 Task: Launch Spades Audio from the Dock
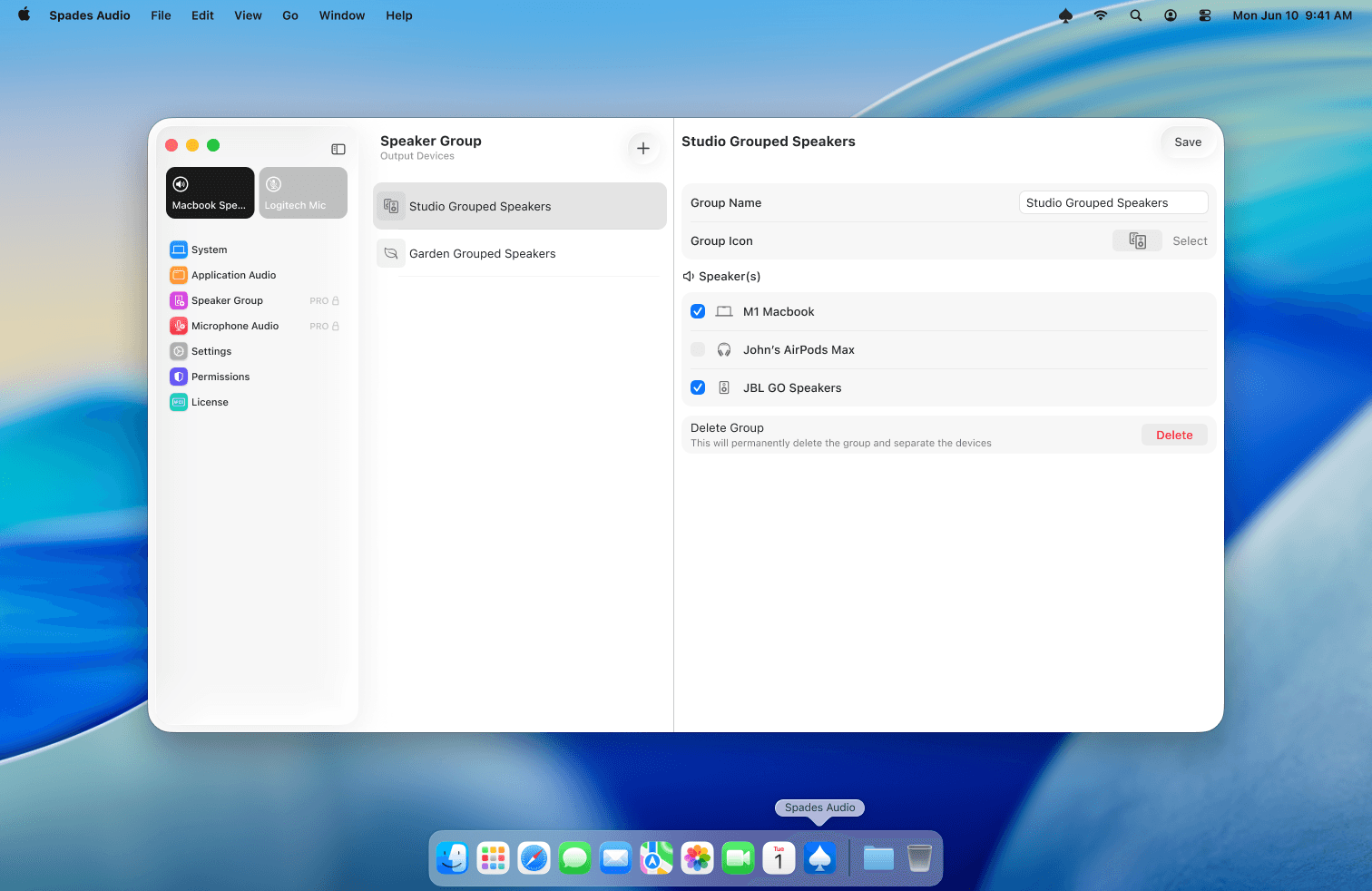(819, 857)
